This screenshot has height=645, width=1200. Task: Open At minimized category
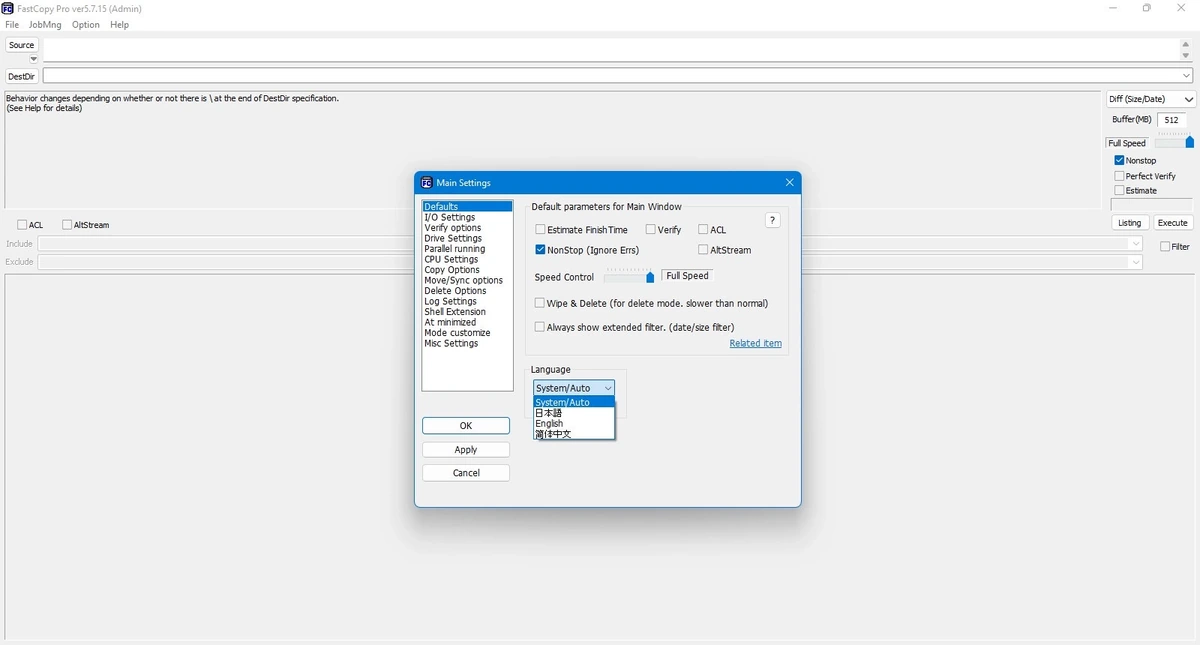click(x=467, y=322)
